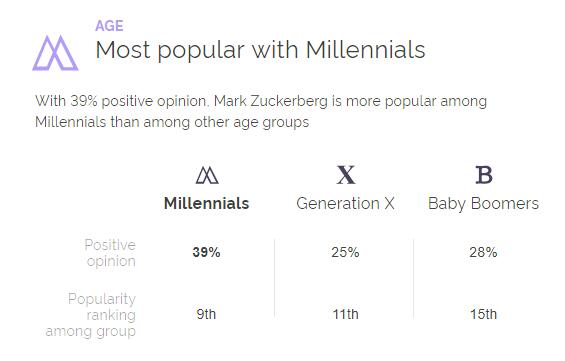The width and height of the screenshot is (565, 361).
Task: Click the 39% Millennials positive opinion value
Action: [x=206, y=252]
